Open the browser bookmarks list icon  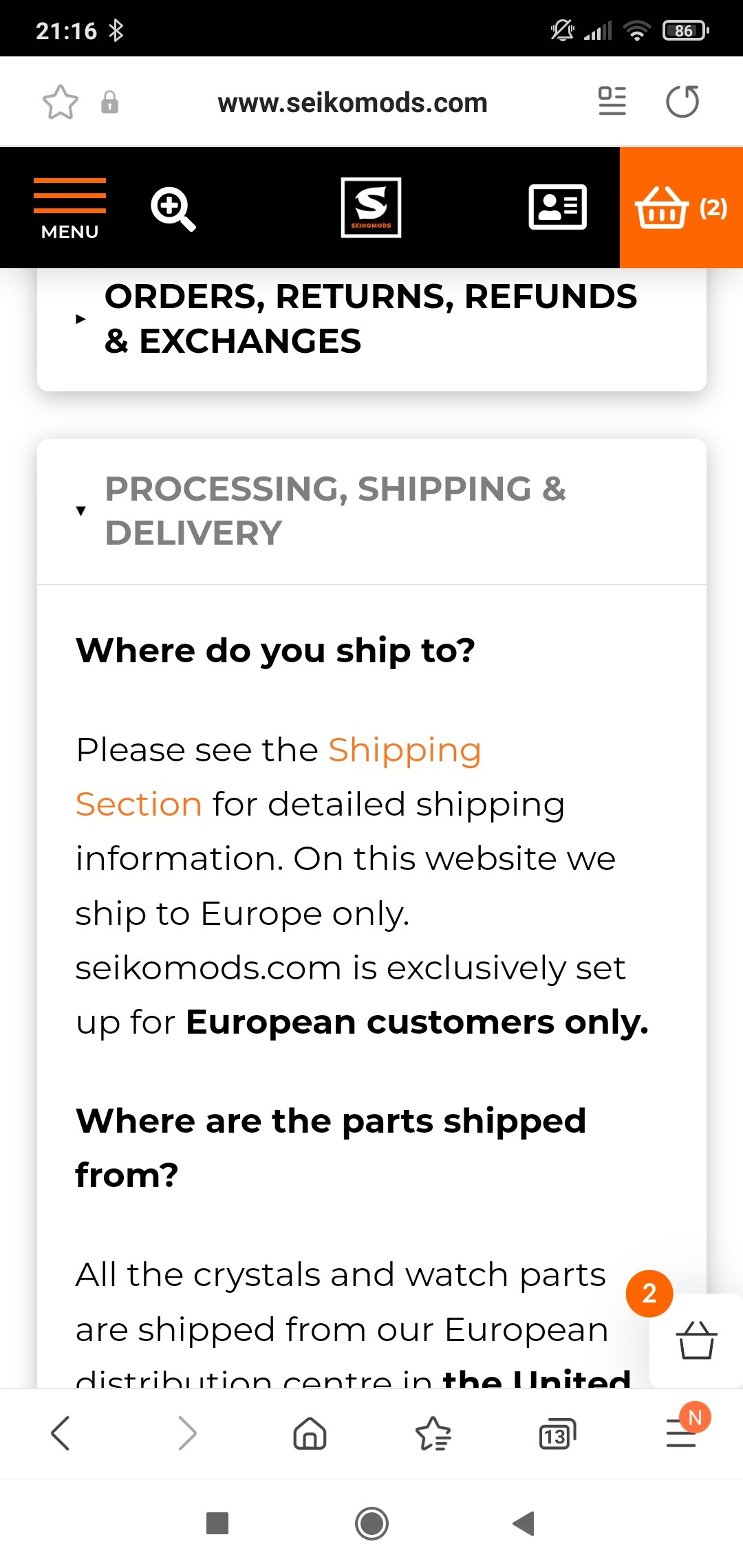pos(433,1434)
